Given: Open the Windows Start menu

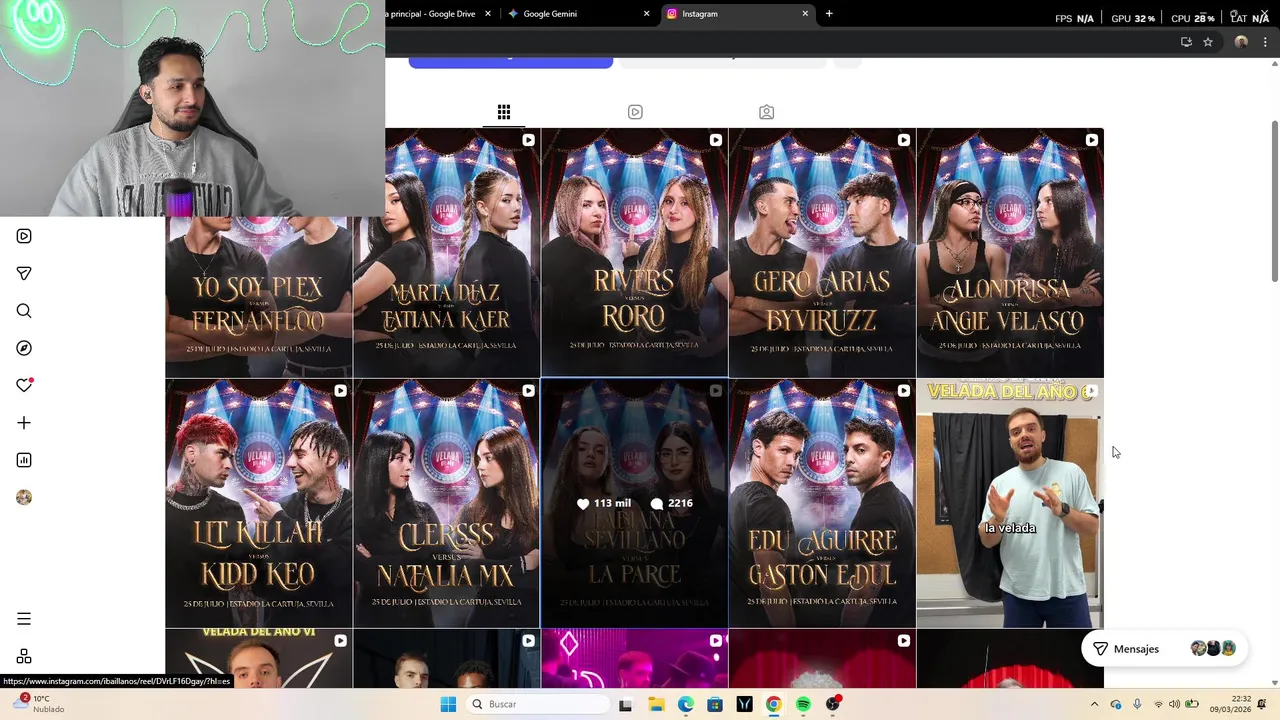Looking at the screenshot, I should [448, 704].
